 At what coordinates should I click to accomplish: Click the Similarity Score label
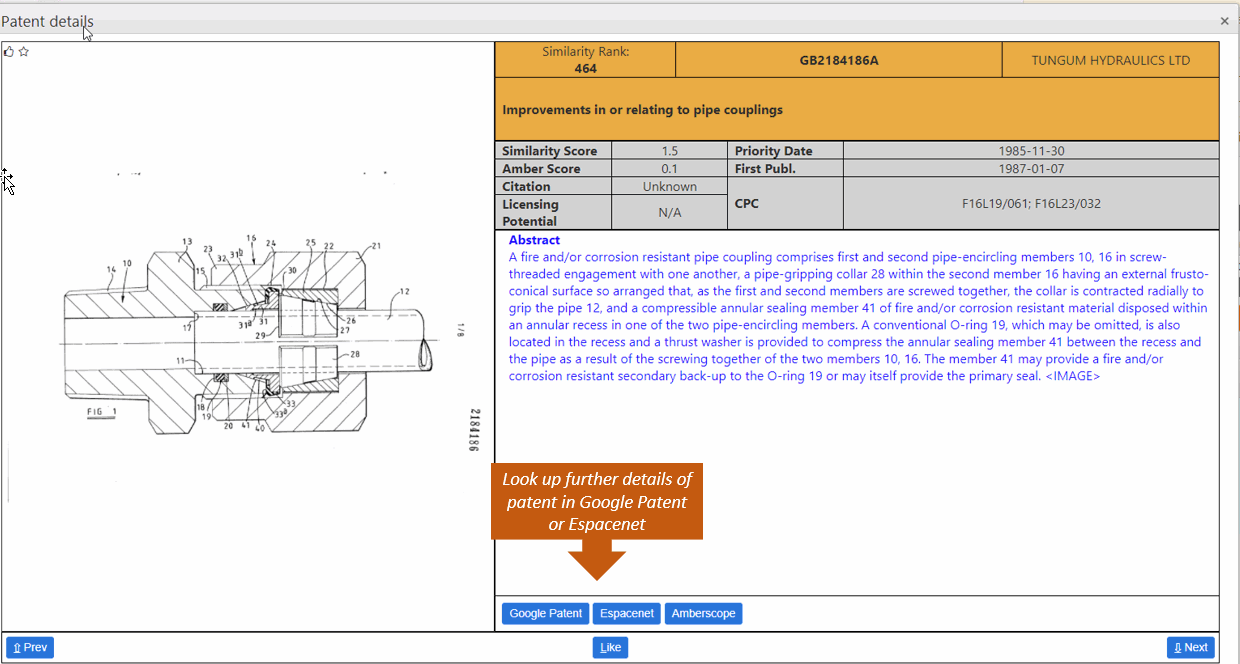coord(549,151)
